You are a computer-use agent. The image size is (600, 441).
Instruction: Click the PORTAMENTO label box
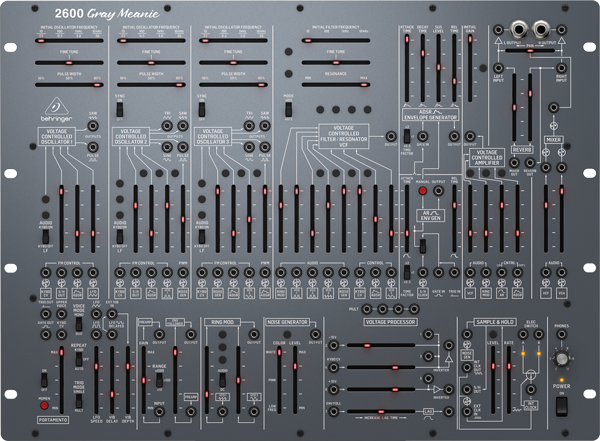(x=53, y=420)
